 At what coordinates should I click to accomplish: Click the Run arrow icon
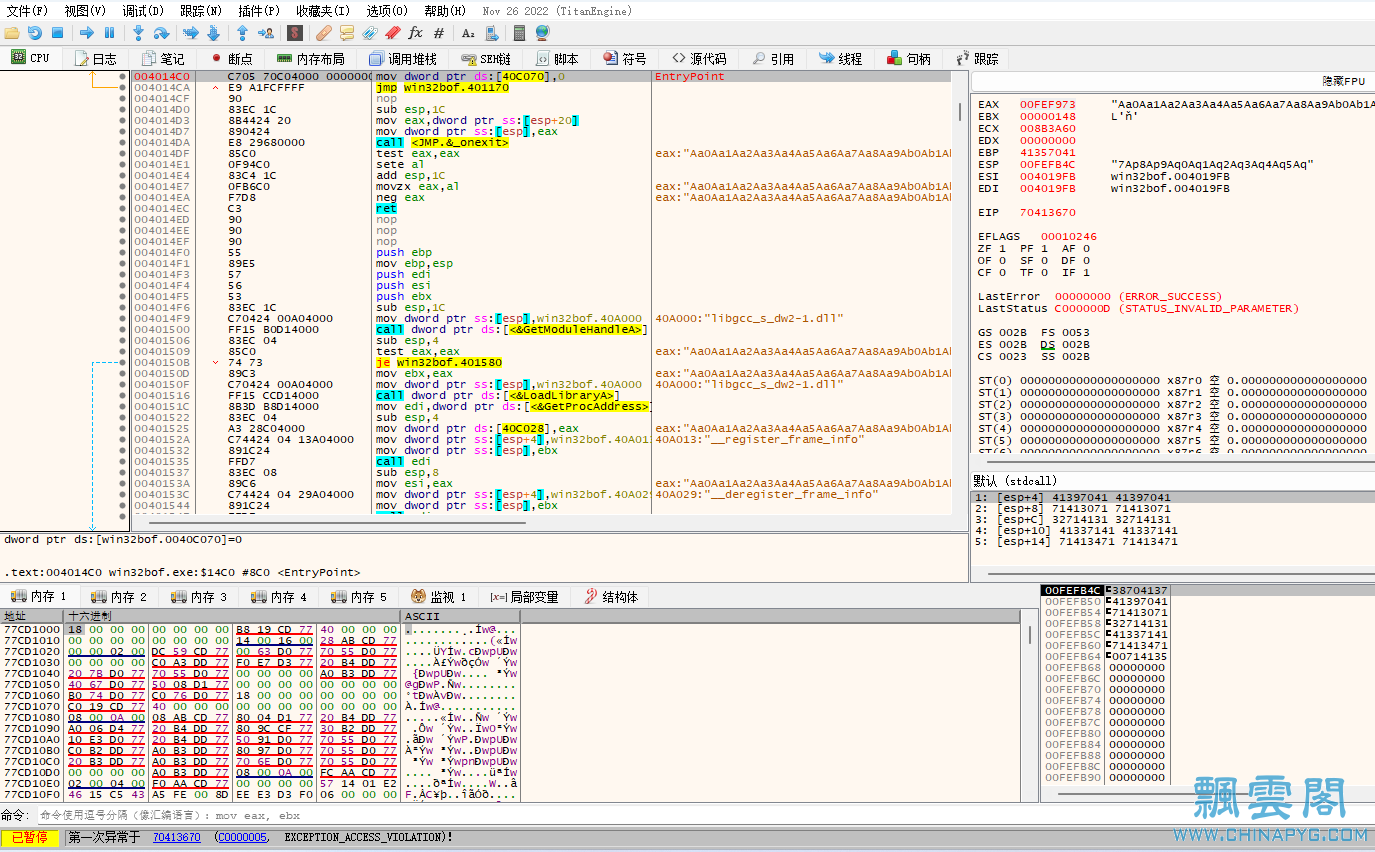point(87,33)
